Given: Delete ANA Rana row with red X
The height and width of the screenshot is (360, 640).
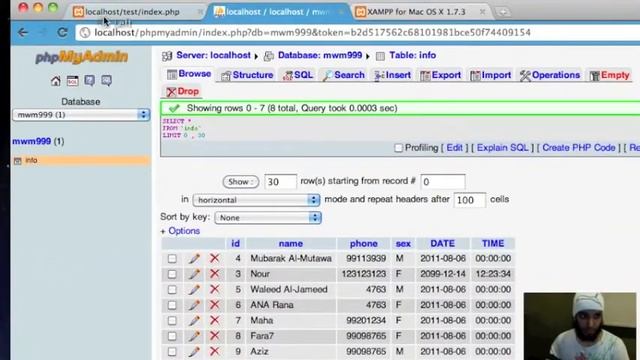Looking at the screenshot, I should pyautogui.click(x=214, y=305).
